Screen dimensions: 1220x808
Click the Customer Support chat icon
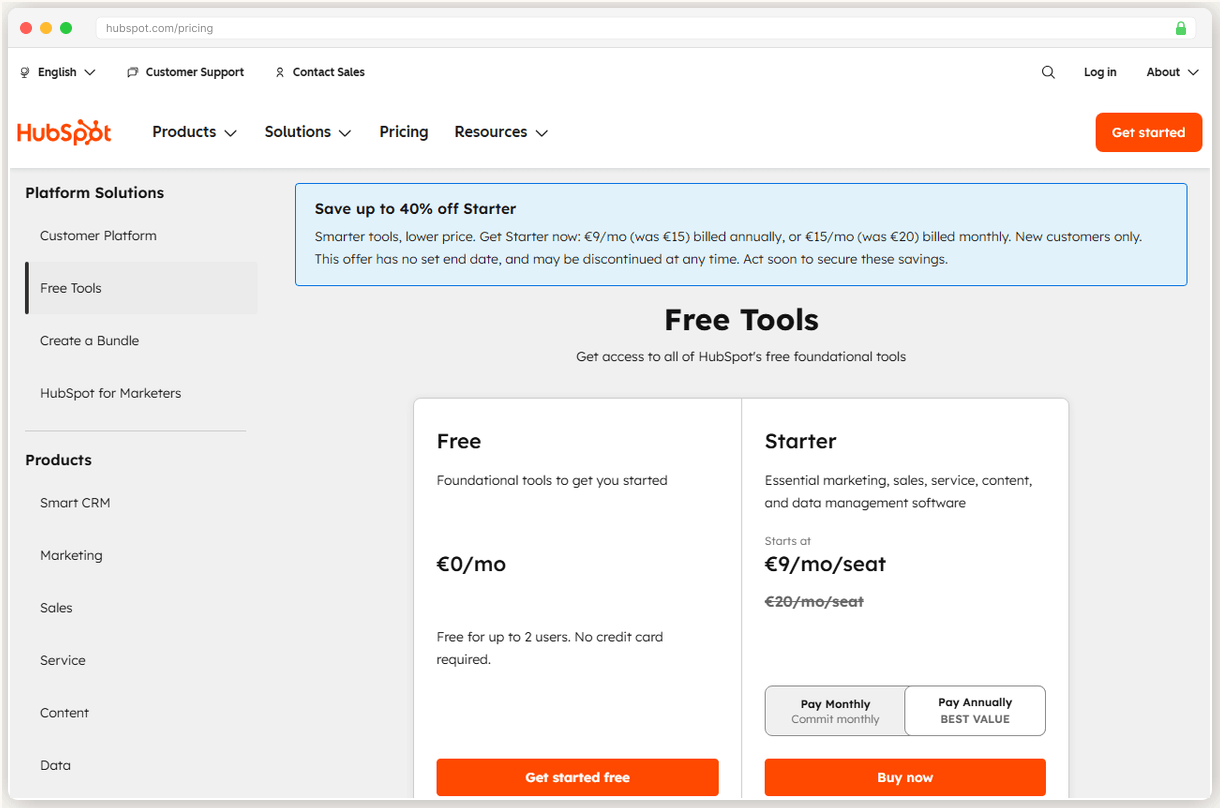coord(132,72)
